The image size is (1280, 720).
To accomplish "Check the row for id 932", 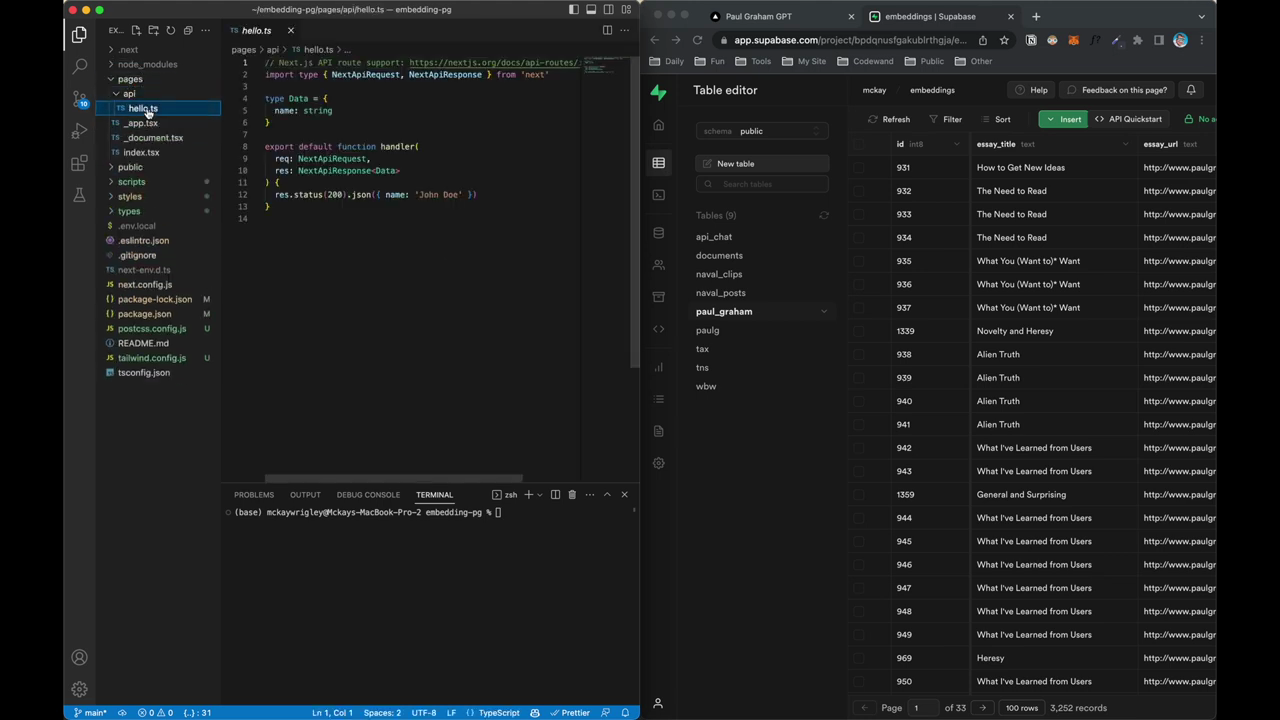I will coord(859,191).
